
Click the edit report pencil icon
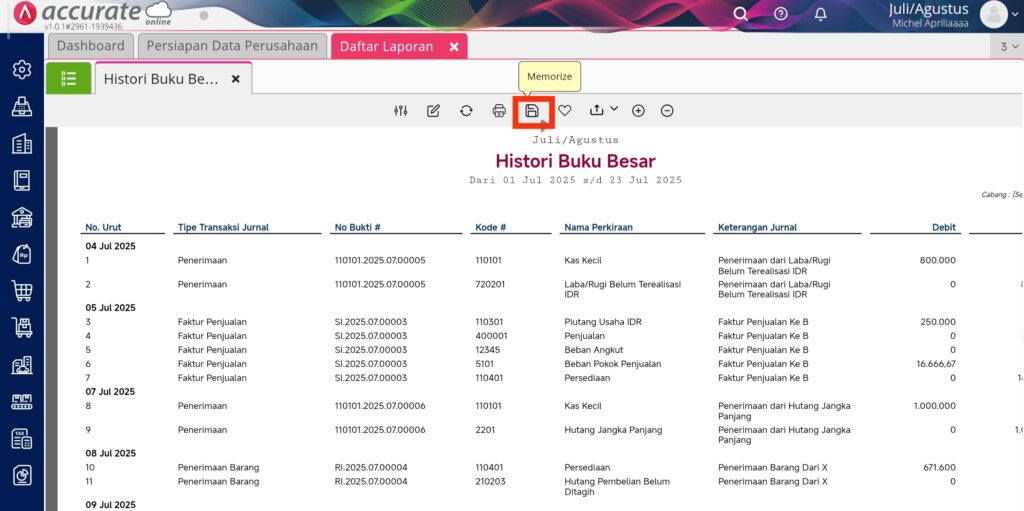point(433,111)
